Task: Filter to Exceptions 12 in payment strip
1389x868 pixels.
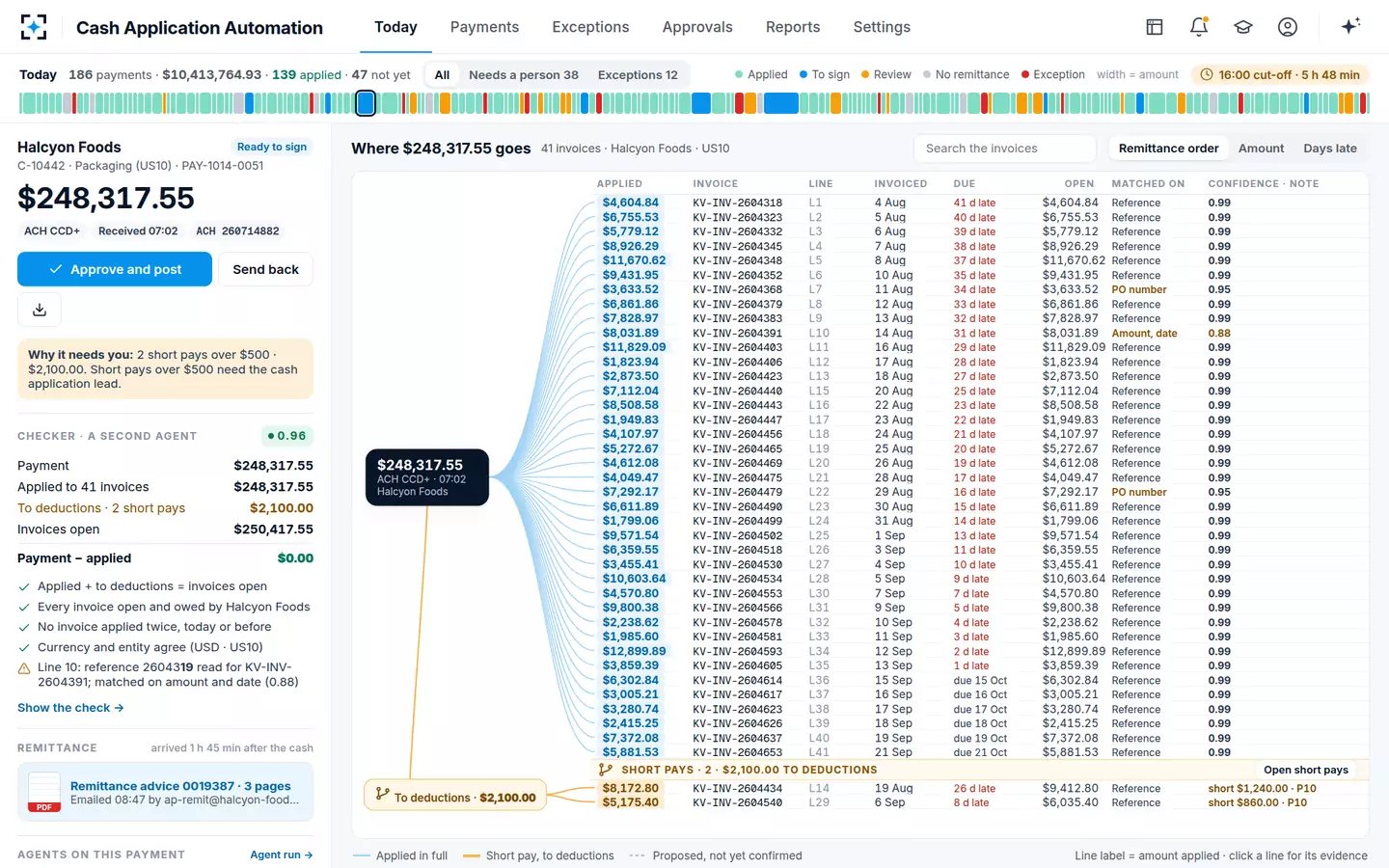Action: (x=638, y=75)
